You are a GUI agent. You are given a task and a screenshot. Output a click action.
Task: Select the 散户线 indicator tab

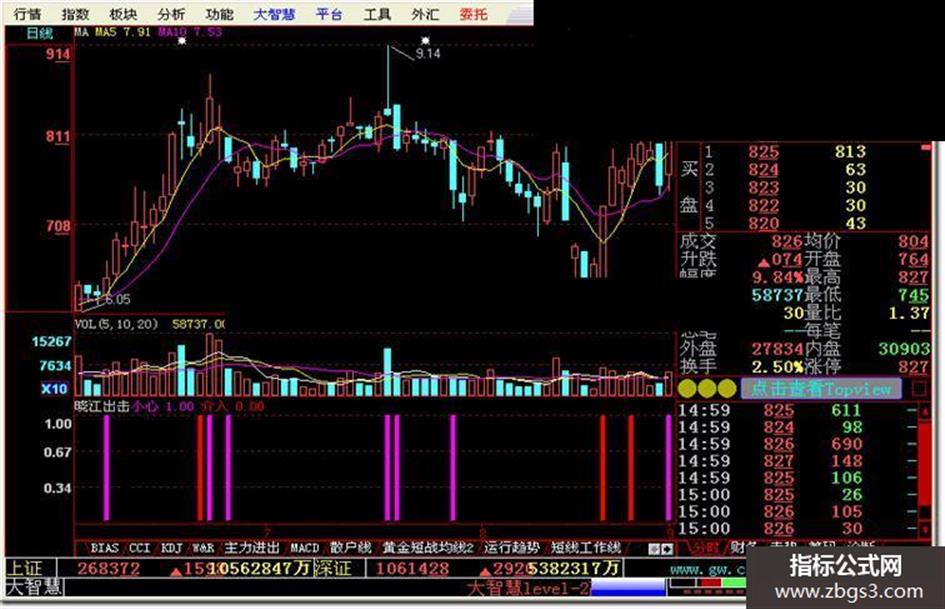[351, 547]
